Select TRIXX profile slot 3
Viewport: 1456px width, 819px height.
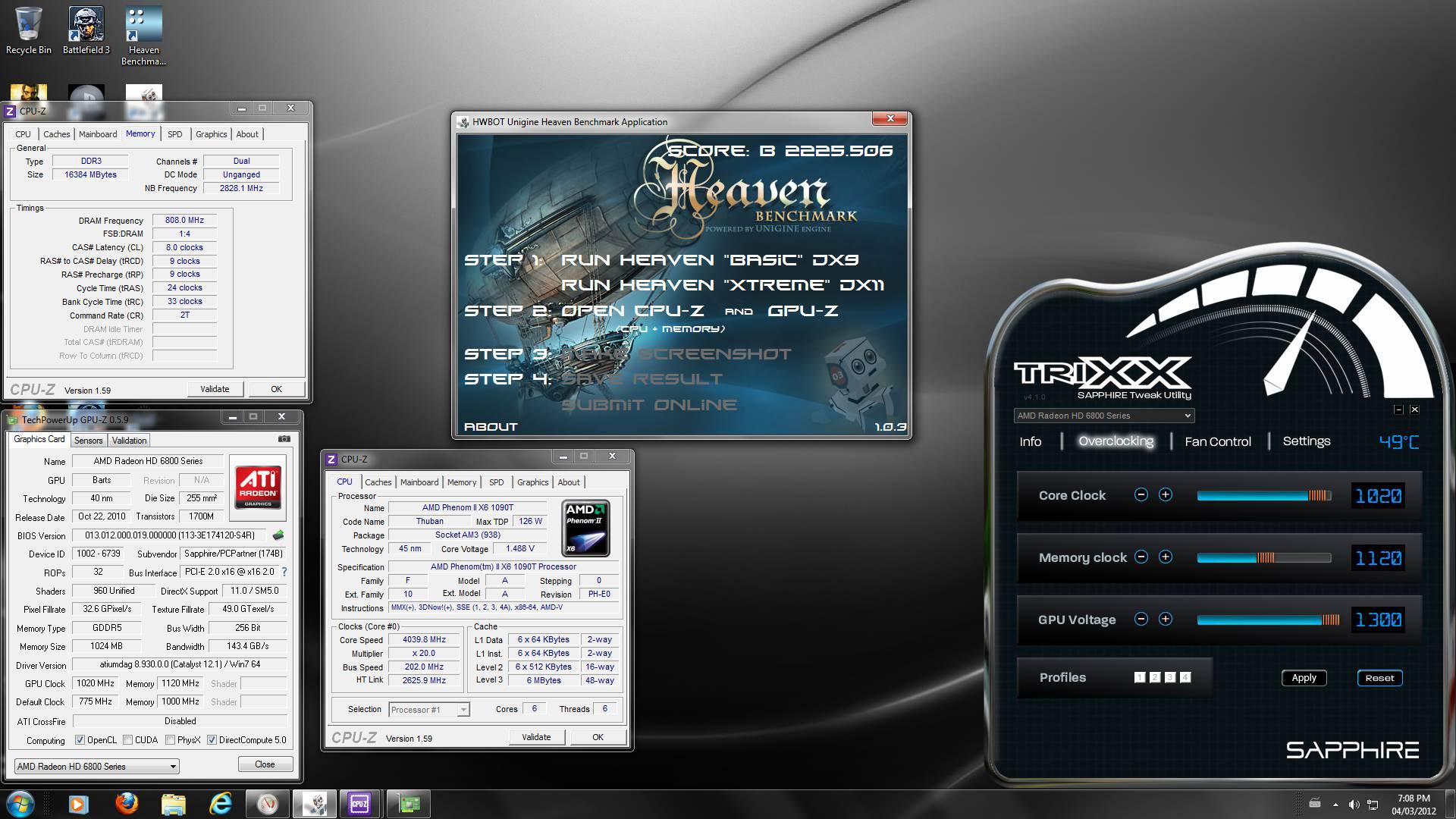click(1170, 677)
